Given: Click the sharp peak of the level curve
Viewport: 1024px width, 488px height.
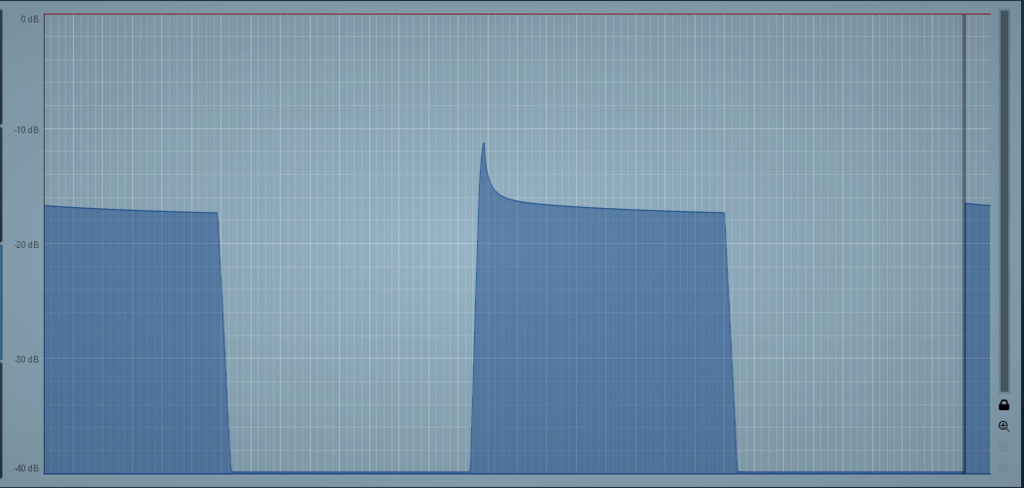Looking at the screenshot, I should 483,144.
